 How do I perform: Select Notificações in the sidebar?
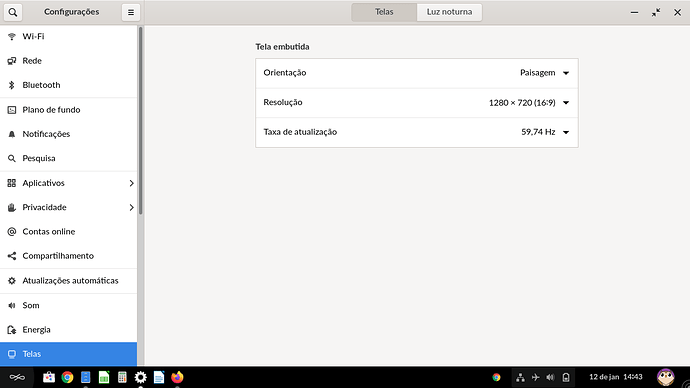click(69, 134)
